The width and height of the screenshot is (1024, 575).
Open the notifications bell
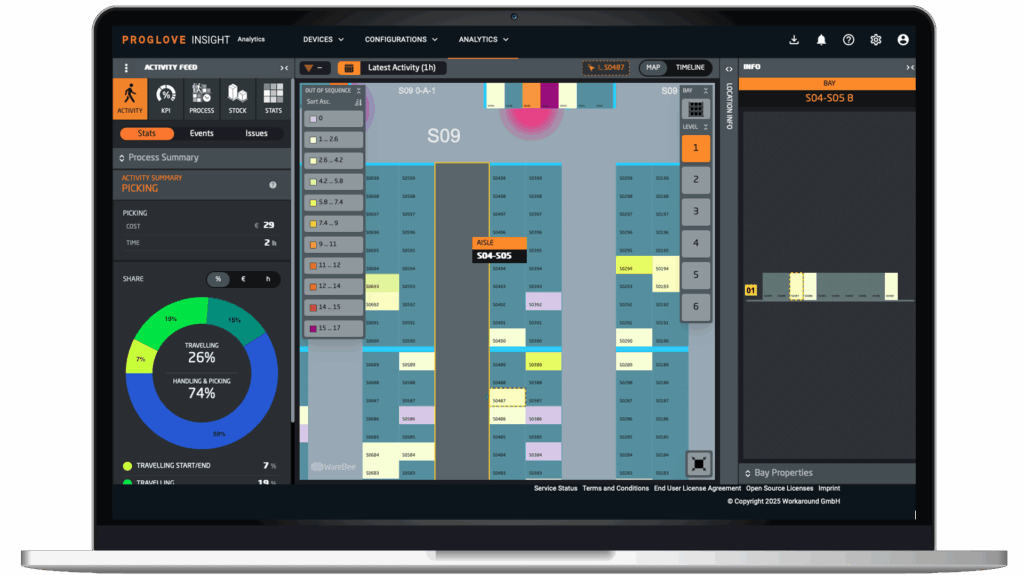point(821,40)
